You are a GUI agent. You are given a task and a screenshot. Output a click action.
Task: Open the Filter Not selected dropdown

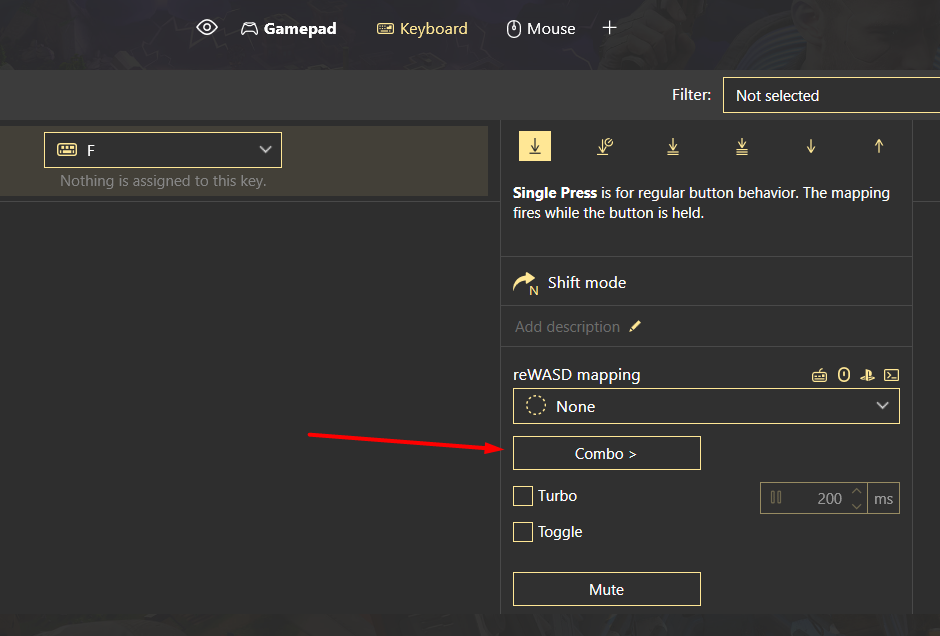point(830,96)
